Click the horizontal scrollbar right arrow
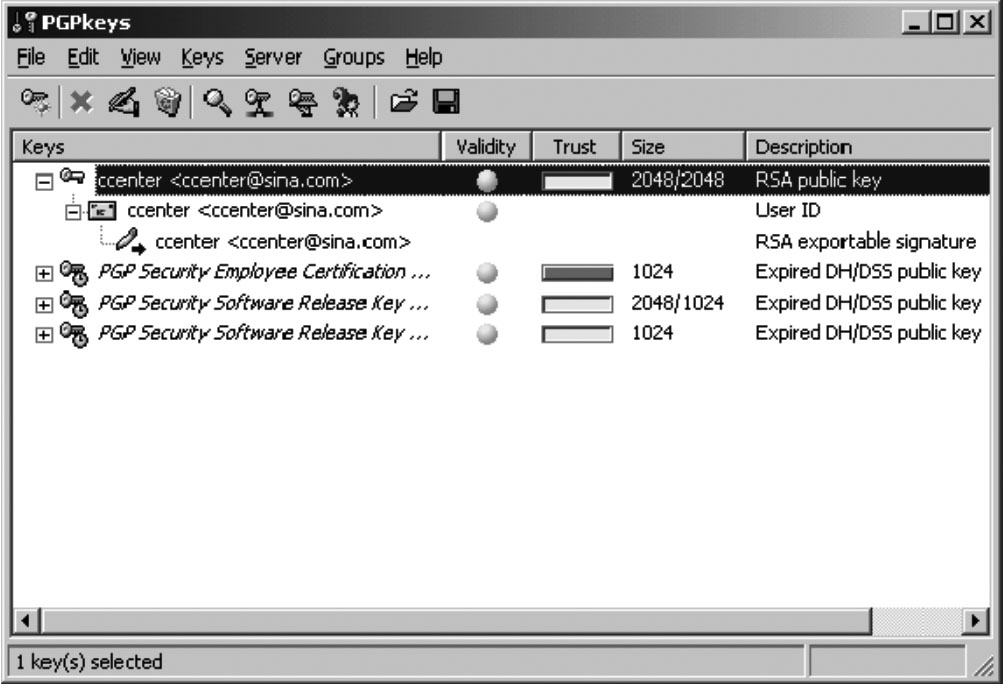The height and width of the screenshot is (684, 1003). pyautogui.click(x=975, y=621)
